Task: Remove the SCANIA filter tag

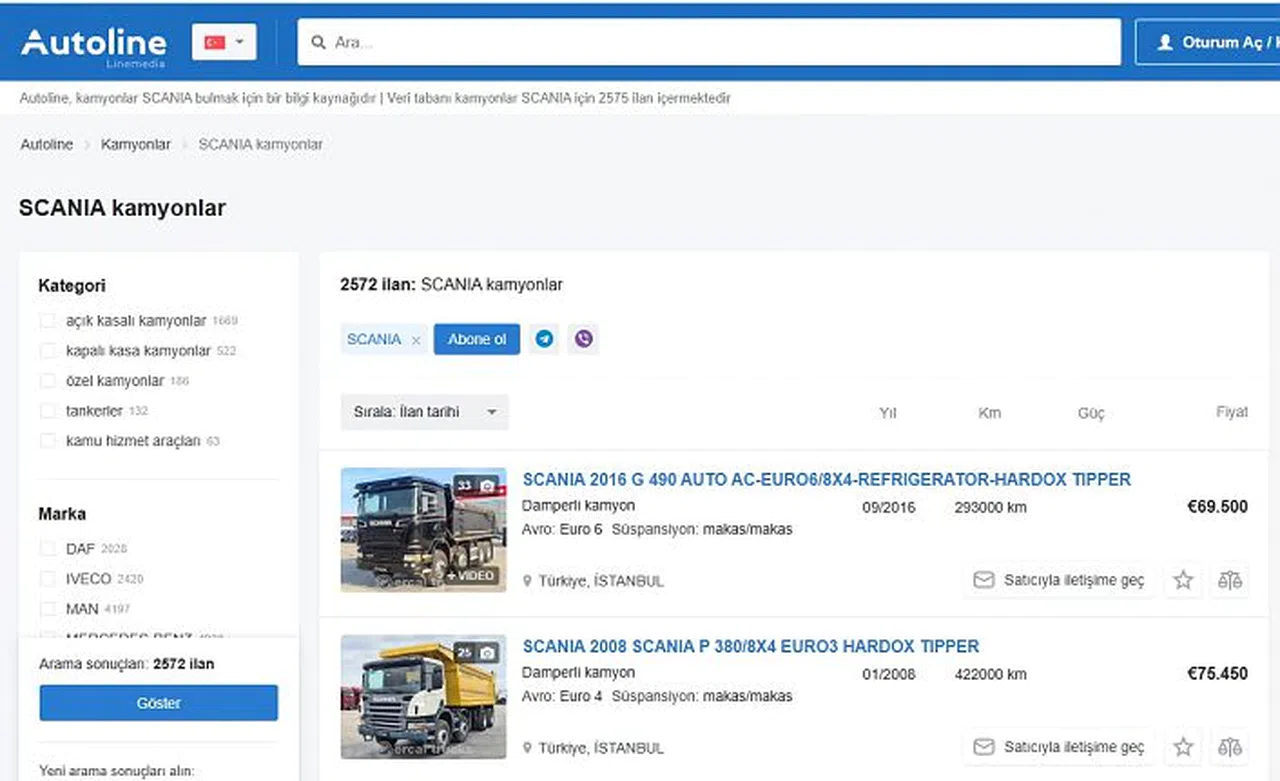Action: pos(416,340)
